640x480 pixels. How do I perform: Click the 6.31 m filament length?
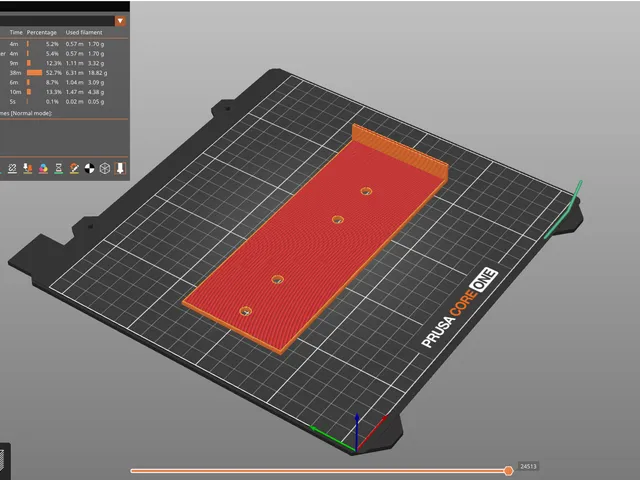75,73
